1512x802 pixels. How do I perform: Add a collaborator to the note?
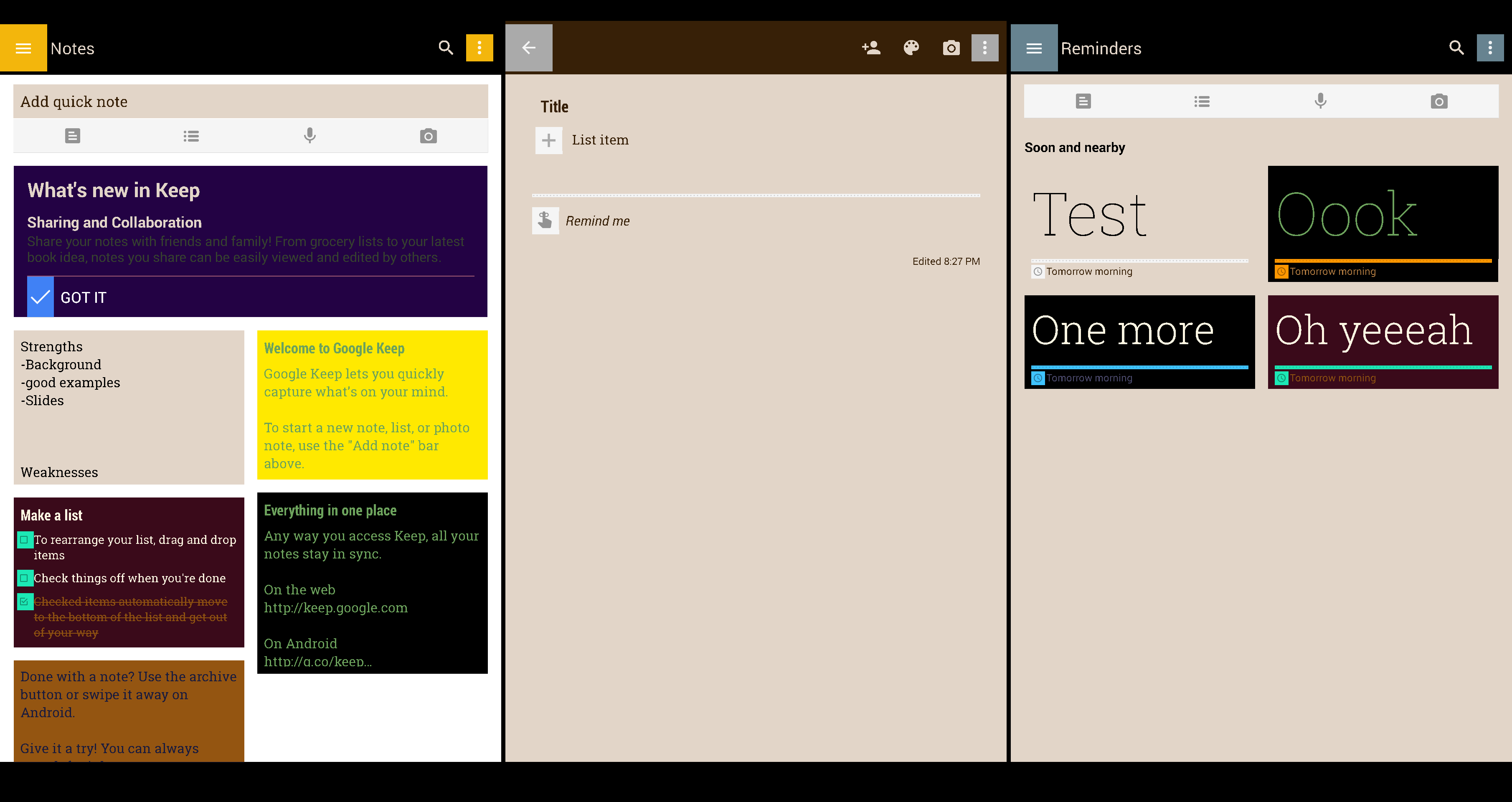coord(871,48)
